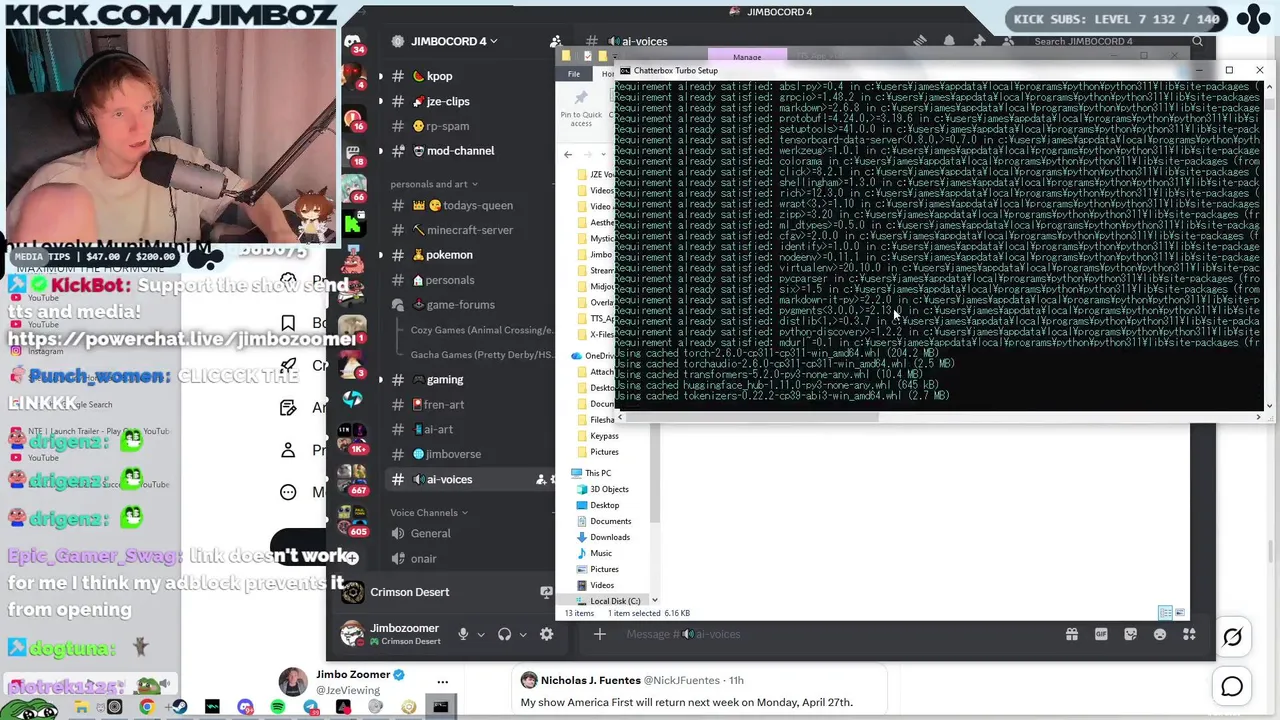The width and height of the screenshot is (1280, 720).
Task: Open Nicholas J. Fuentes tweet author link
Action: pyautogui.click(x=630, y=680)
